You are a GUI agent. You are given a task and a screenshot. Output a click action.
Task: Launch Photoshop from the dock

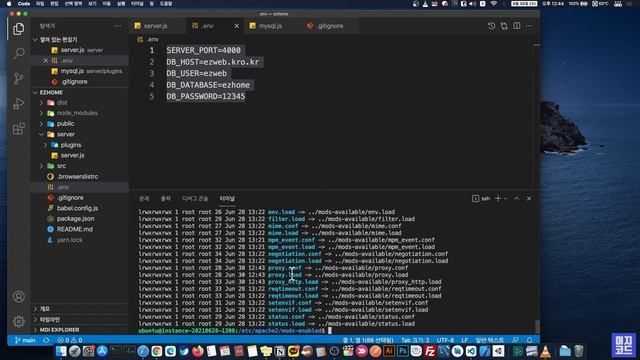[402, 351]
